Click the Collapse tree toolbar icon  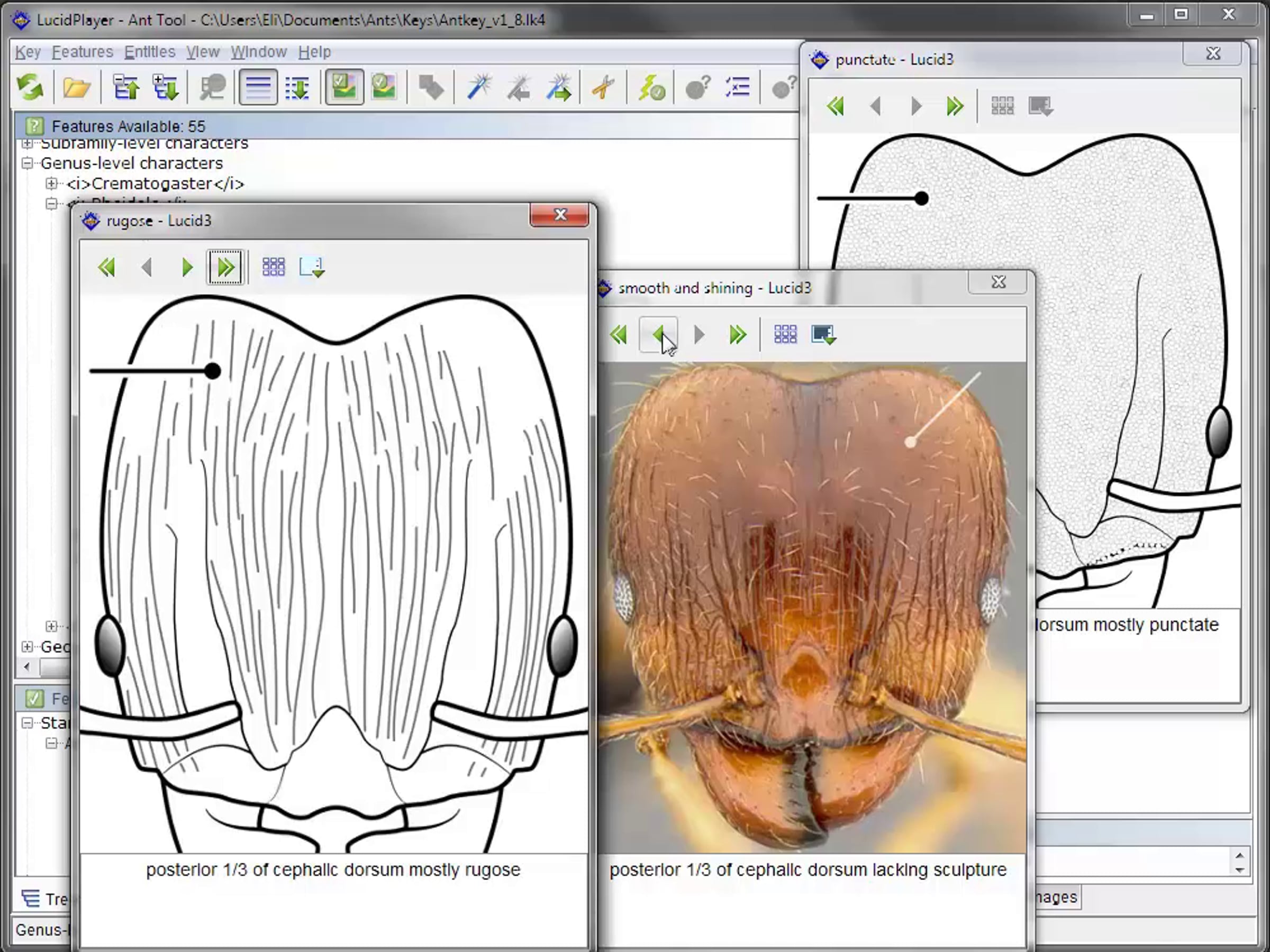coord(126,88)
